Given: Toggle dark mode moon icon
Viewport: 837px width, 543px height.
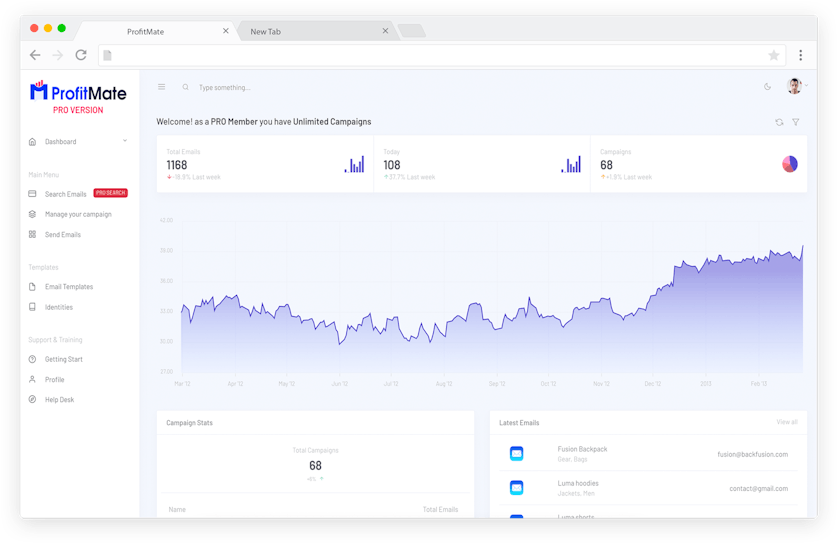Looking at the screenshot, I should click(x=768, y=87).
